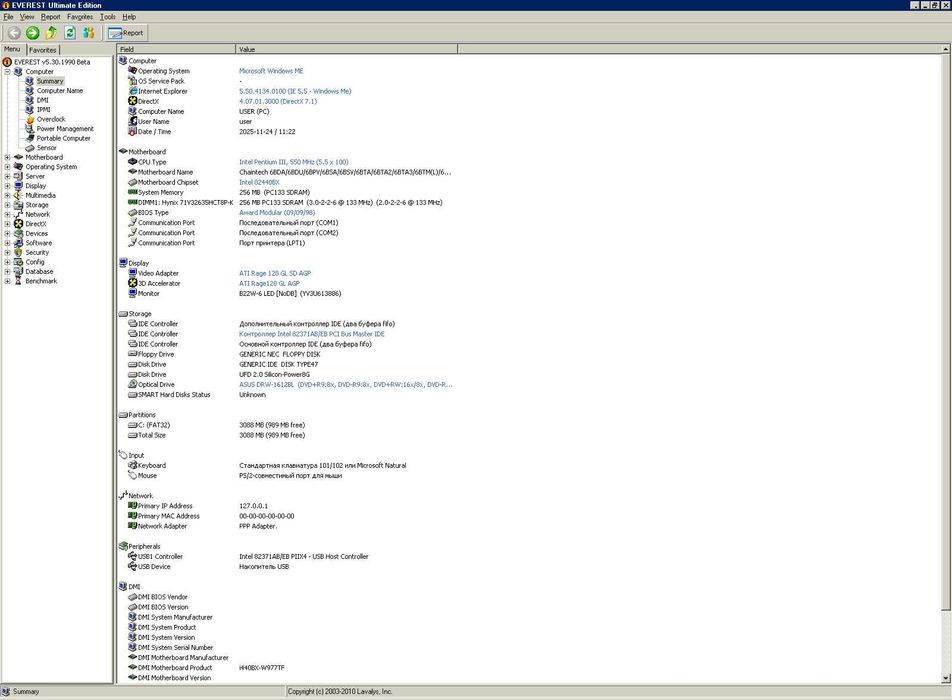Open the Award Modular BIOS link
This screenshot has width=952, height=700.
(277, 212)
